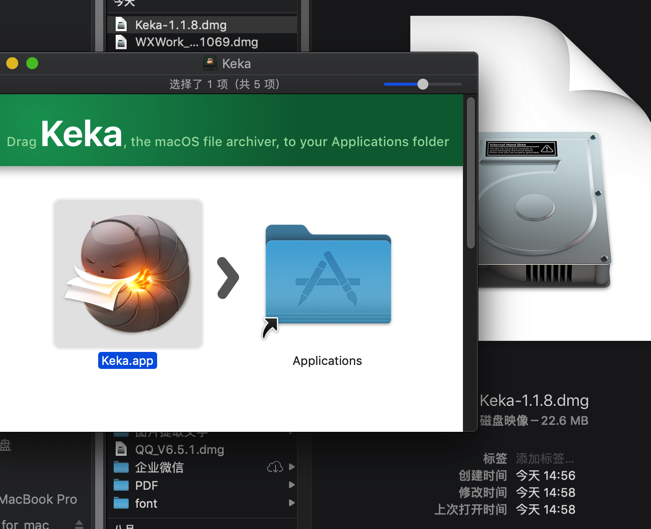Adjust the icon size slider in Keka window

point(423,84)
